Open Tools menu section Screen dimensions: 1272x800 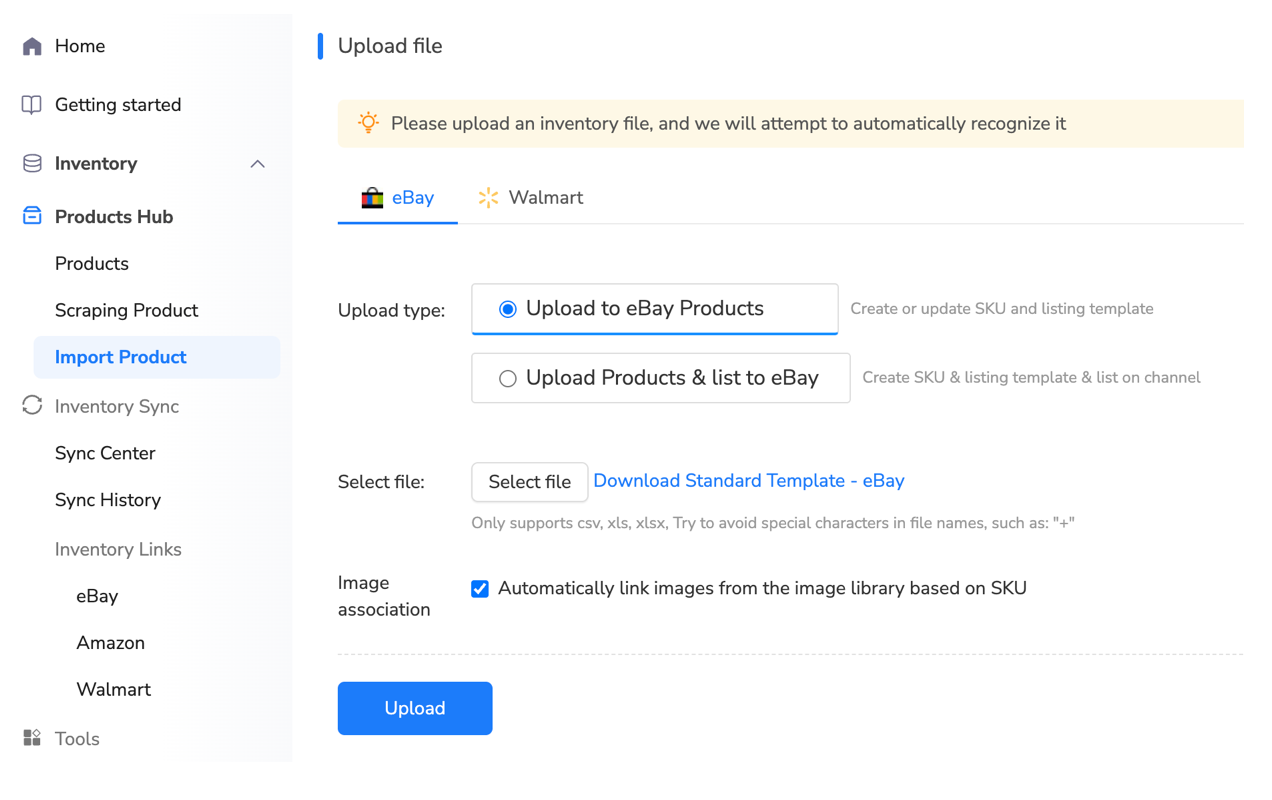77,739
